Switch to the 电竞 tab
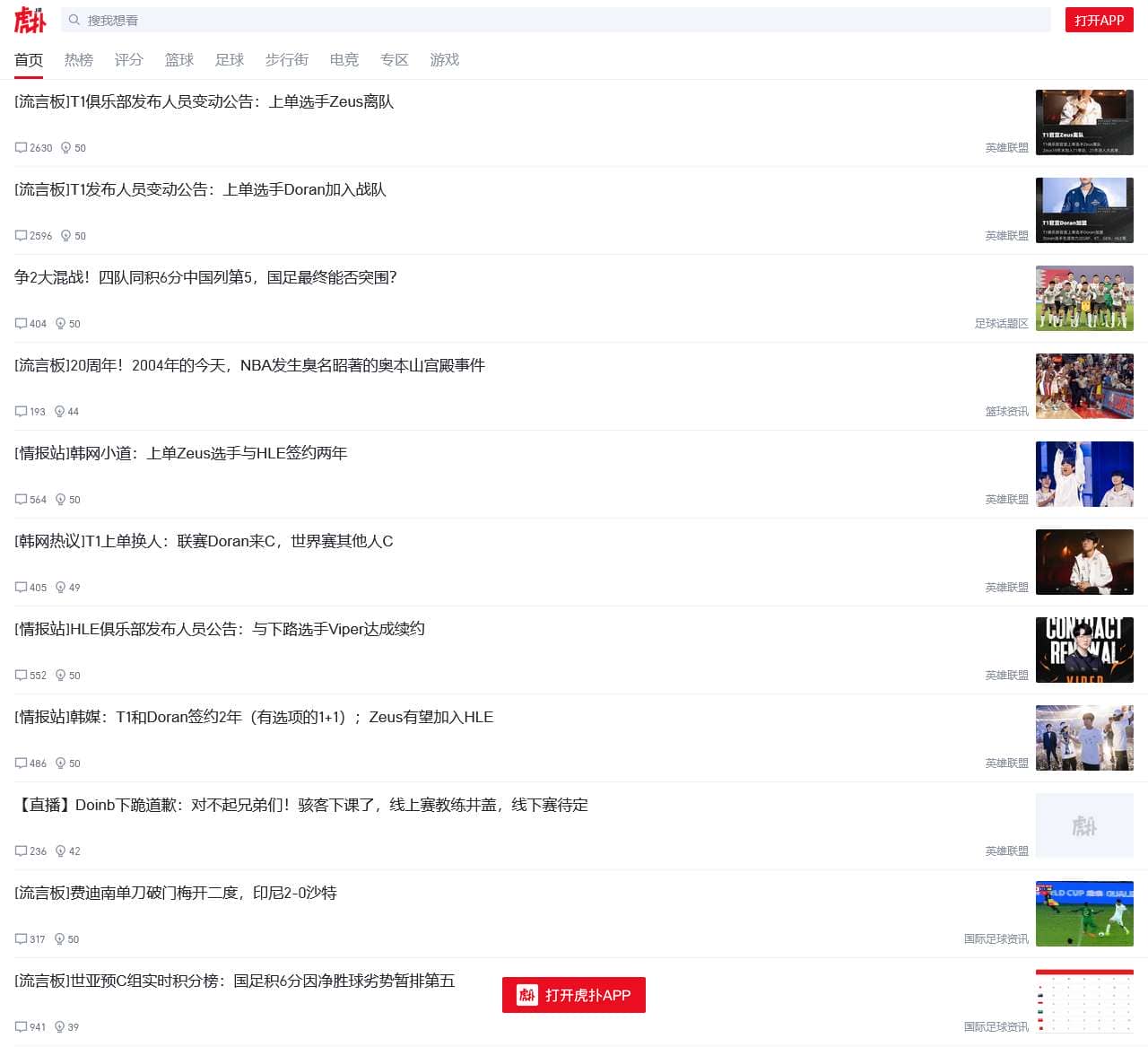This screenshot has height=1047, width=1148. click(x=344, y=59)
